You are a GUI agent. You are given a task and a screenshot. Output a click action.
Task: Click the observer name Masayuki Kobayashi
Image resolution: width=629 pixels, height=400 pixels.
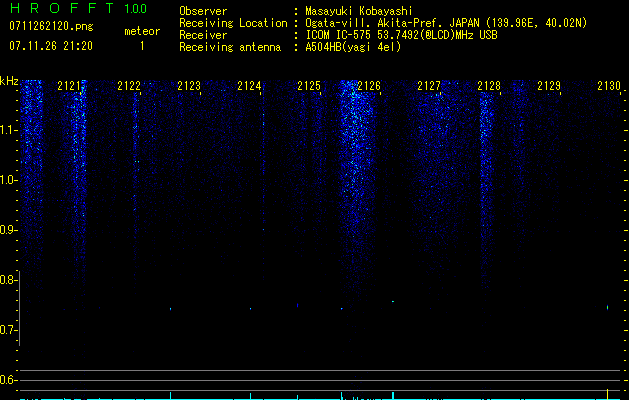[x=359, y=11]
